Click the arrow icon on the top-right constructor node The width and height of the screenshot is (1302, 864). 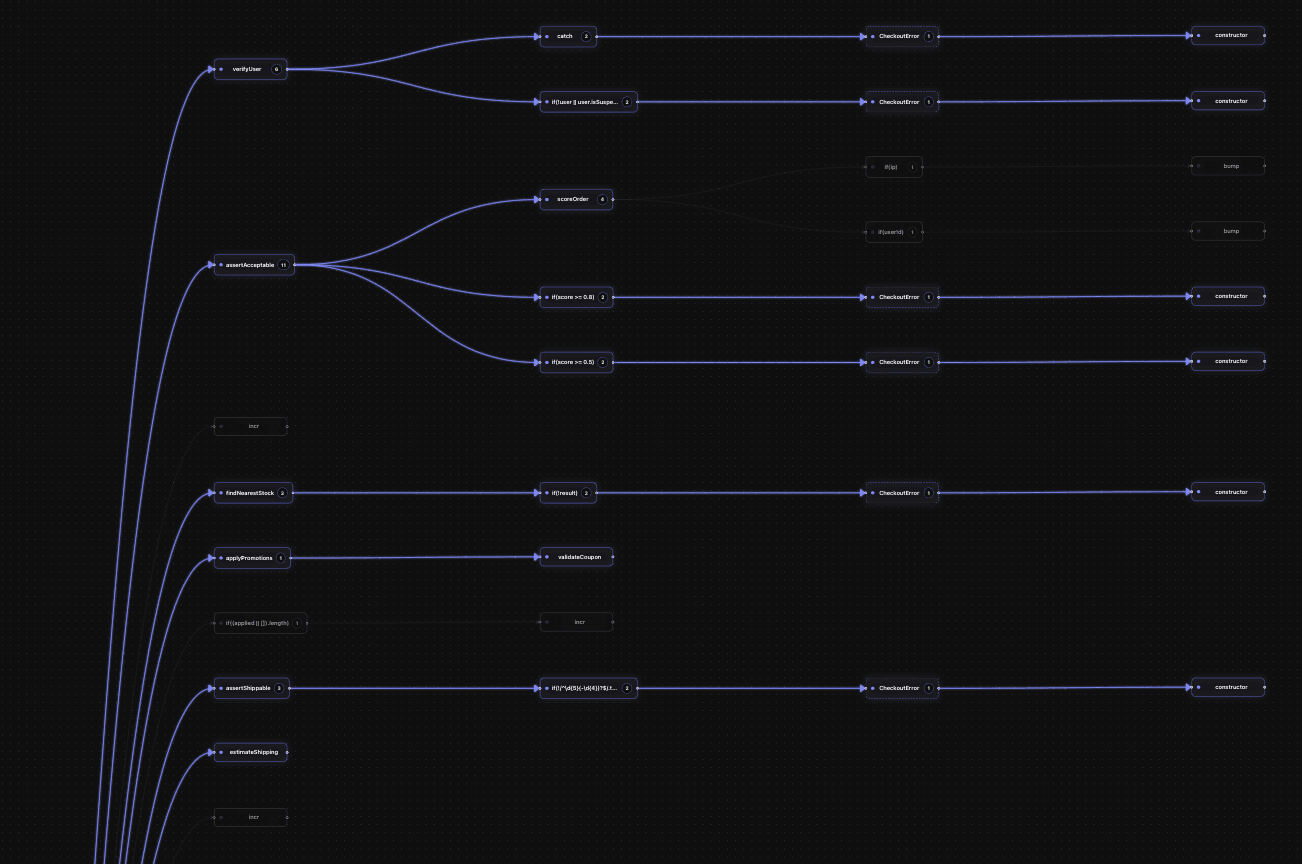tap(1187, 35)
